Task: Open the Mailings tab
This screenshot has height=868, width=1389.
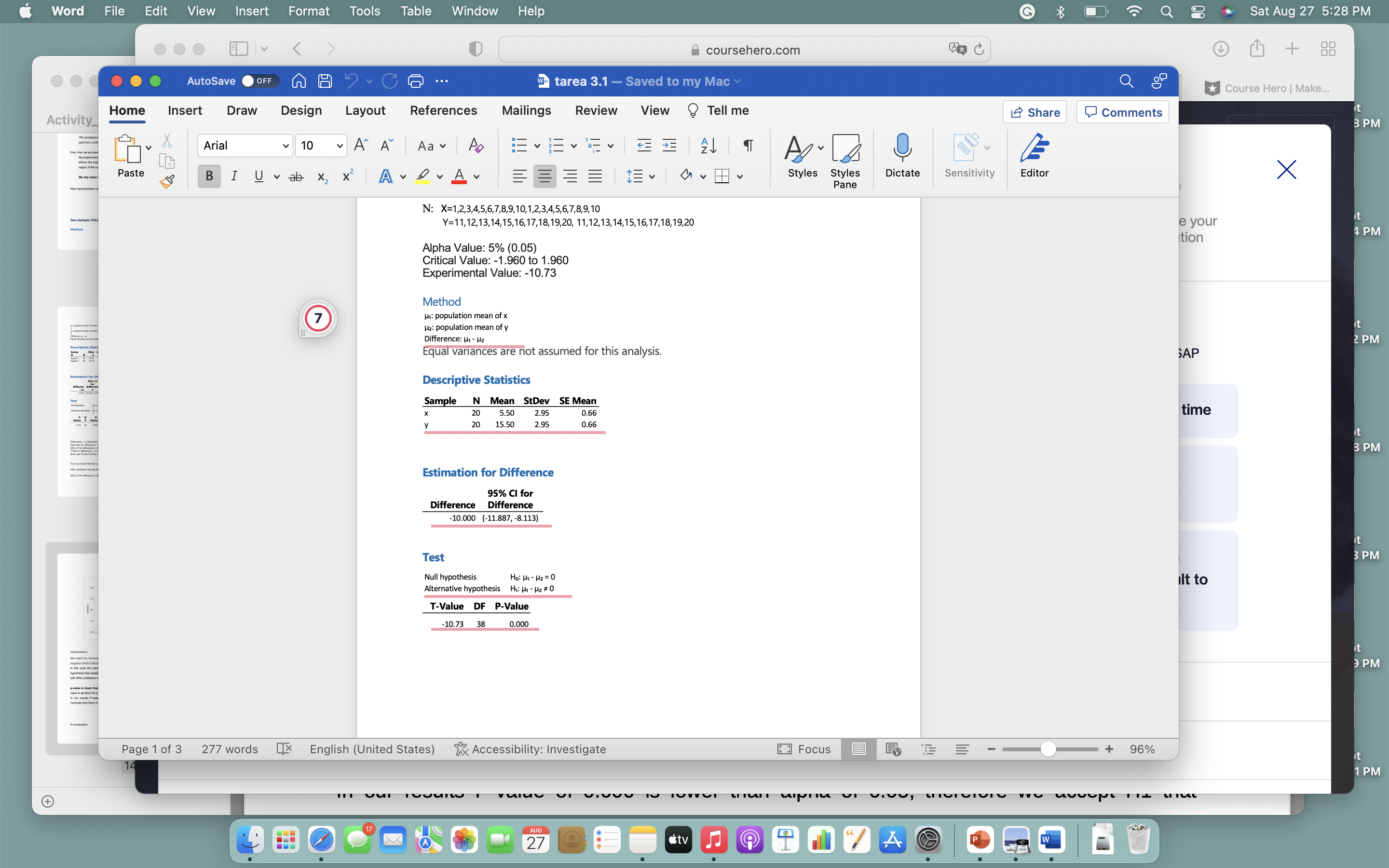Action: pyautogui.click(x=526, y=110)
